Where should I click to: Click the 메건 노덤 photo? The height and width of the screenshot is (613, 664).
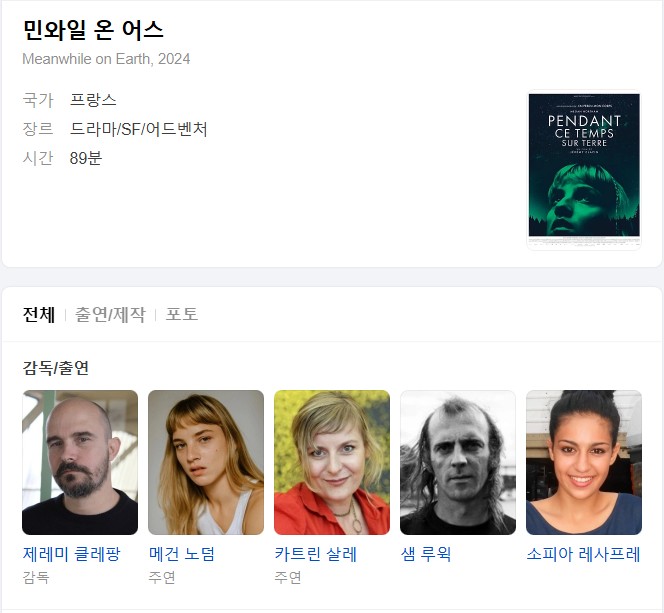click(206, 462)
